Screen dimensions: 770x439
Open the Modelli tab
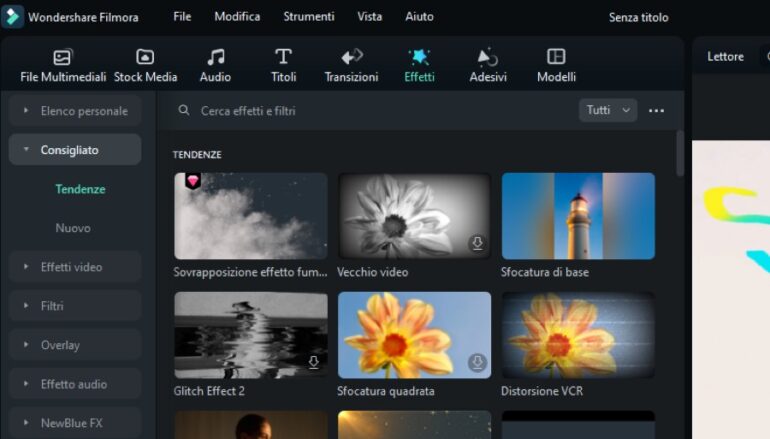[x=556, y=66]
